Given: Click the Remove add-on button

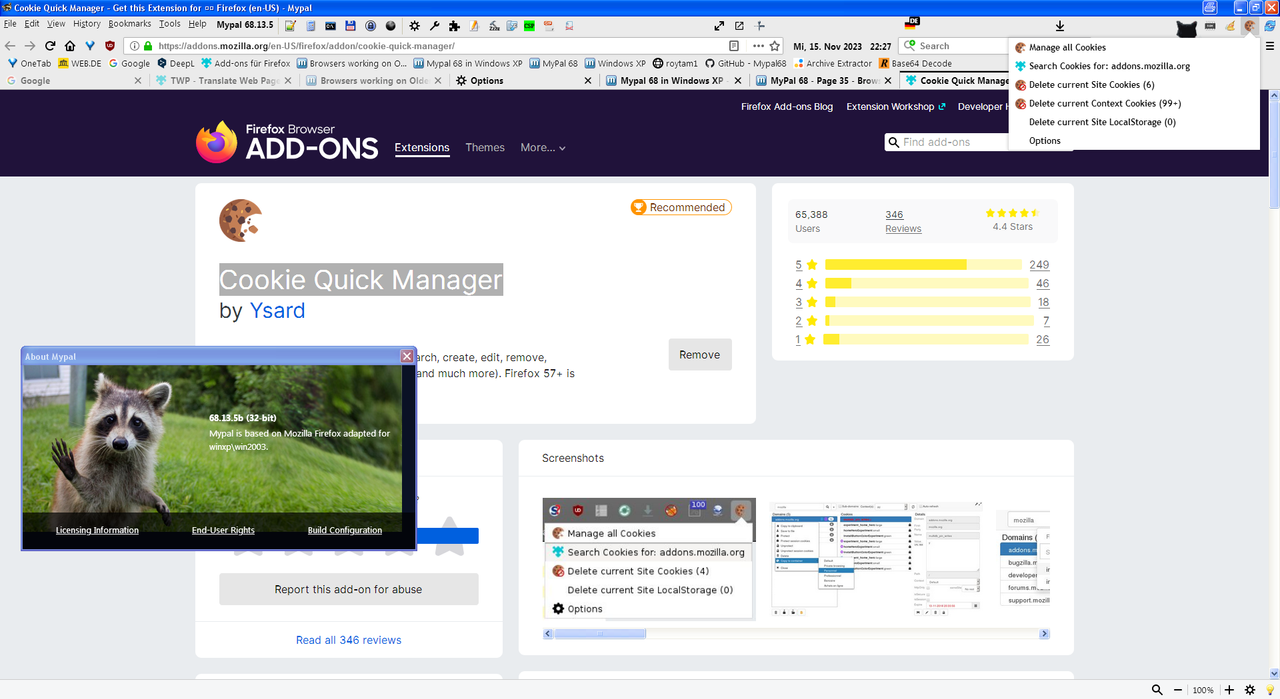Looking at the screenshot, I should [x=700, y=355].
